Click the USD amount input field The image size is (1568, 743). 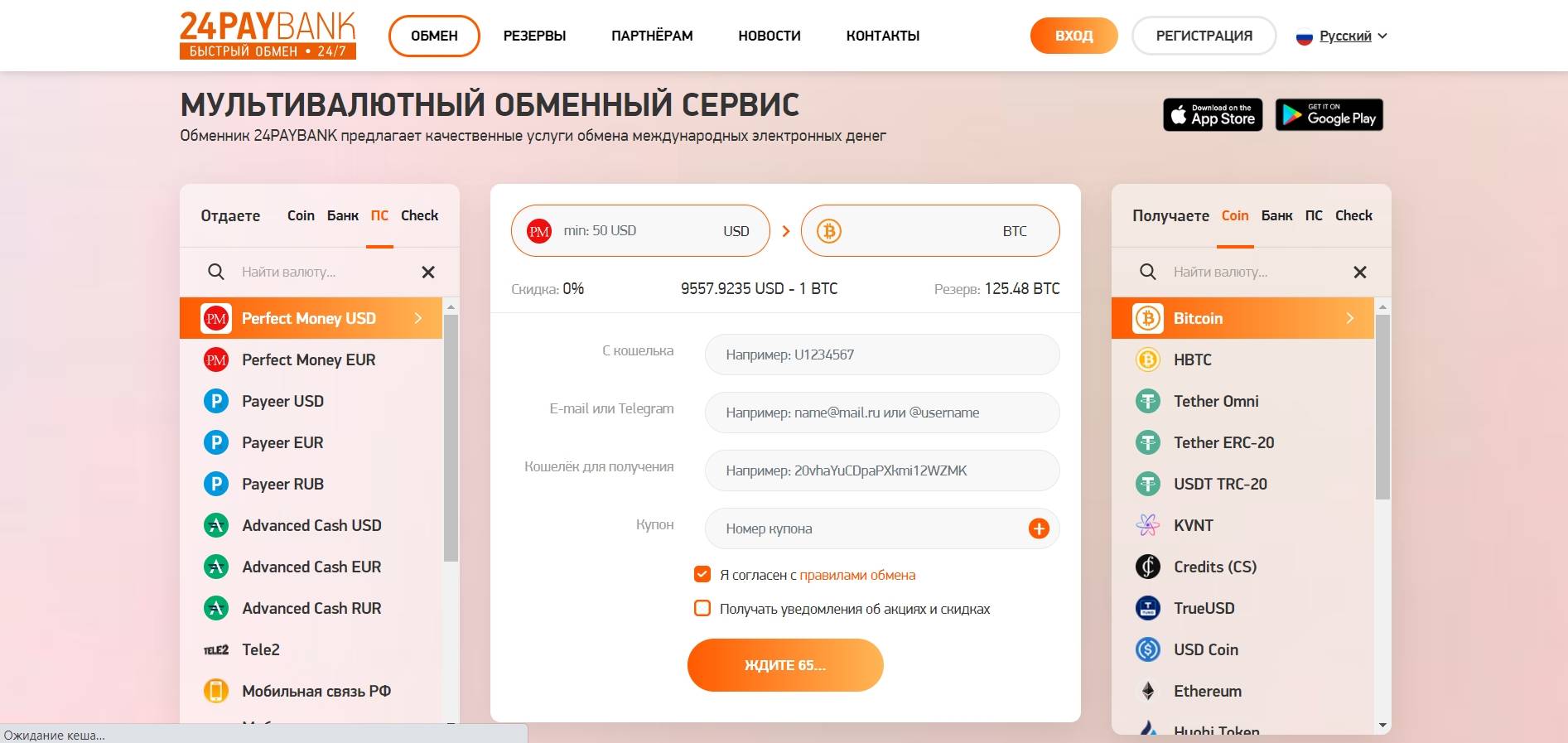(x=640, y=231)
